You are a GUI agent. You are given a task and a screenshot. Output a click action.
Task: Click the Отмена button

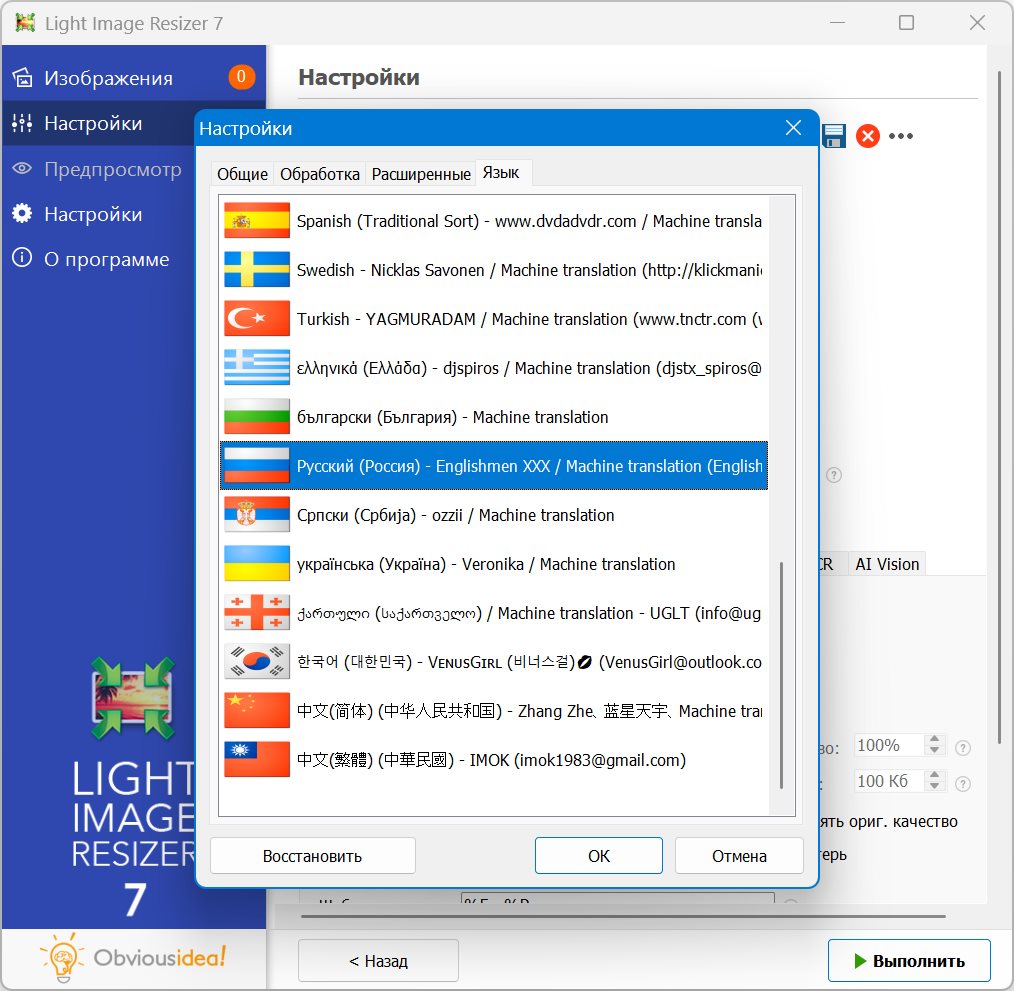739,856
